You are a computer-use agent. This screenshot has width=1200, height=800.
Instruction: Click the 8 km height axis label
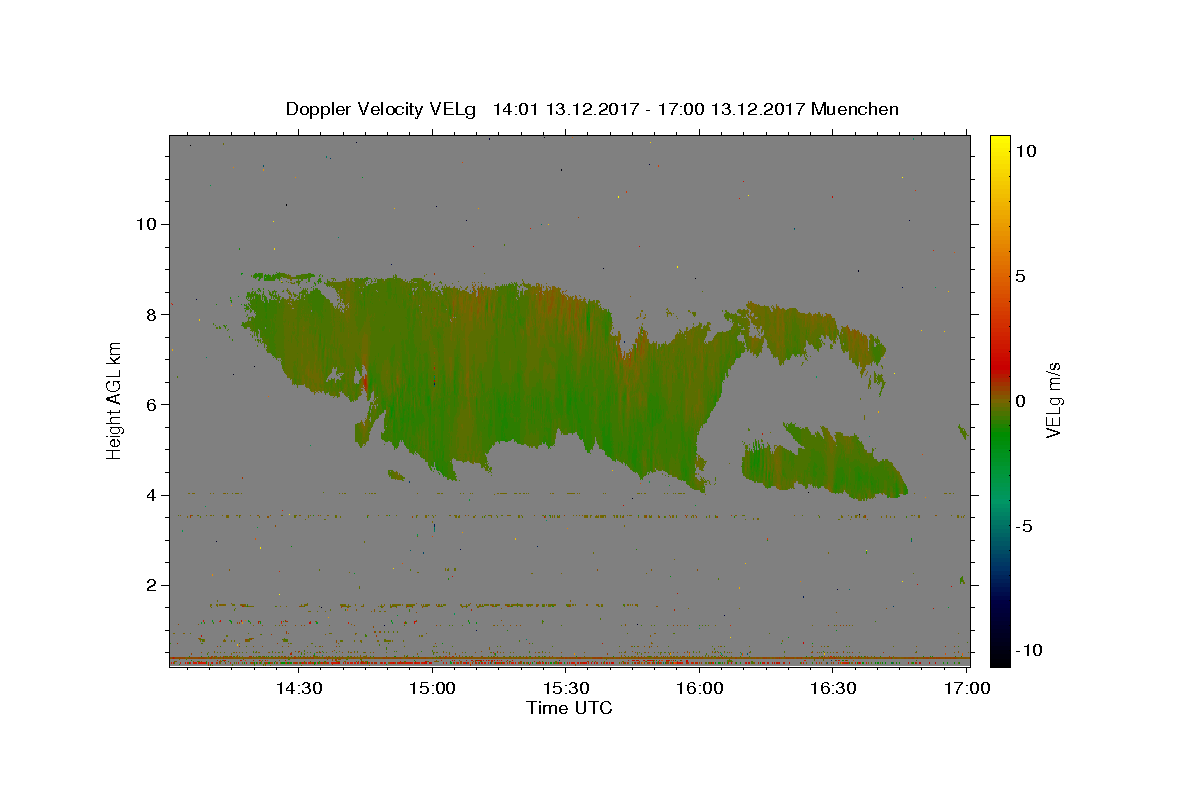click(x=151, y=314)
